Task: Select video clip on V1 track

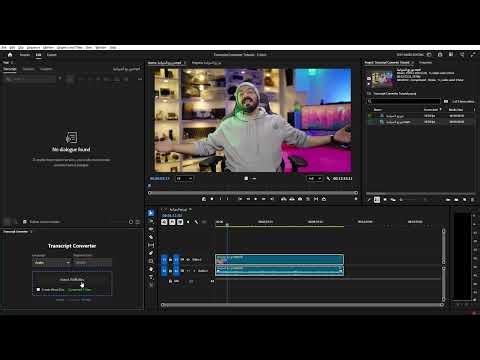Action: pos(279,259)
